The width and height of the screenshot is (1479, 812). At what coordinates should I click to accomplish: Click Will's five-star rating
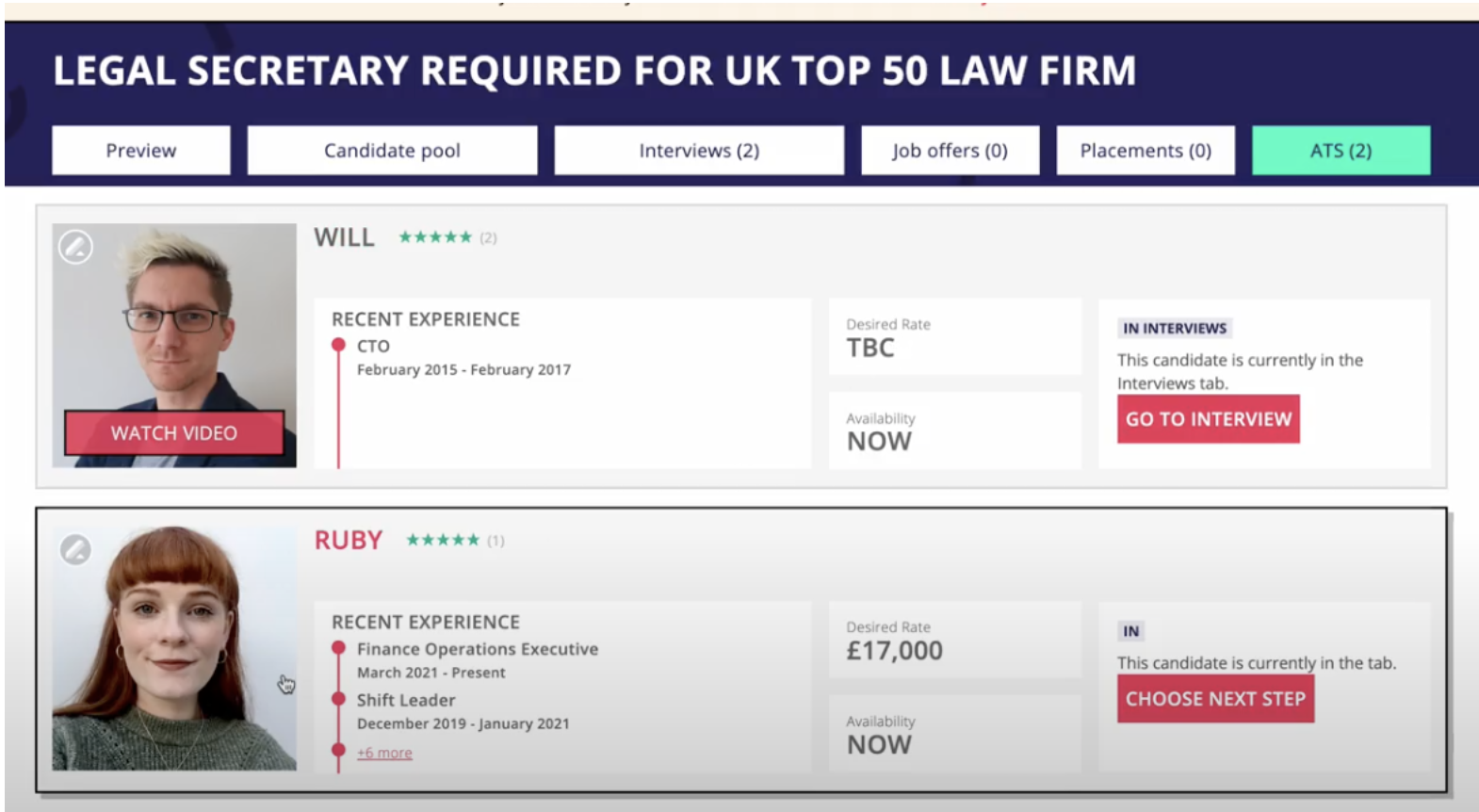pos(434,237)
